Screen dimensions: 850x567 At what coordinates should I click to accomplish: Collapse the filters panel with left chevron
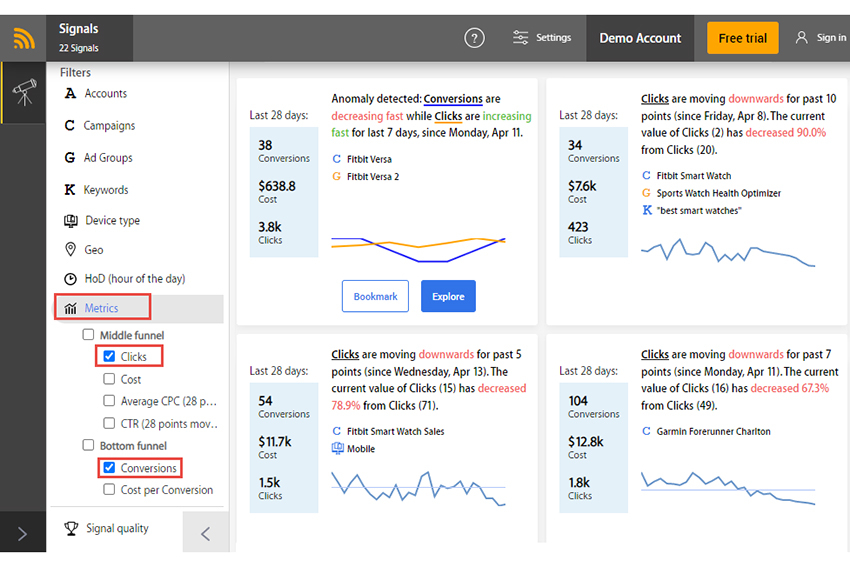pyautogui.click(x=205, y=533)
